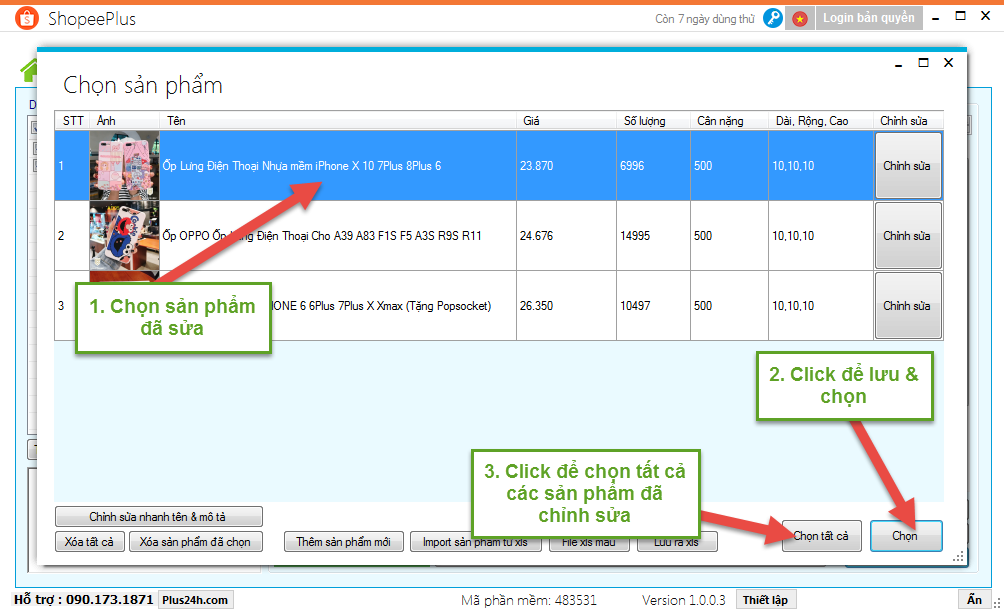Open thumbnail of first iPhone case product

[x=124, y=166]
